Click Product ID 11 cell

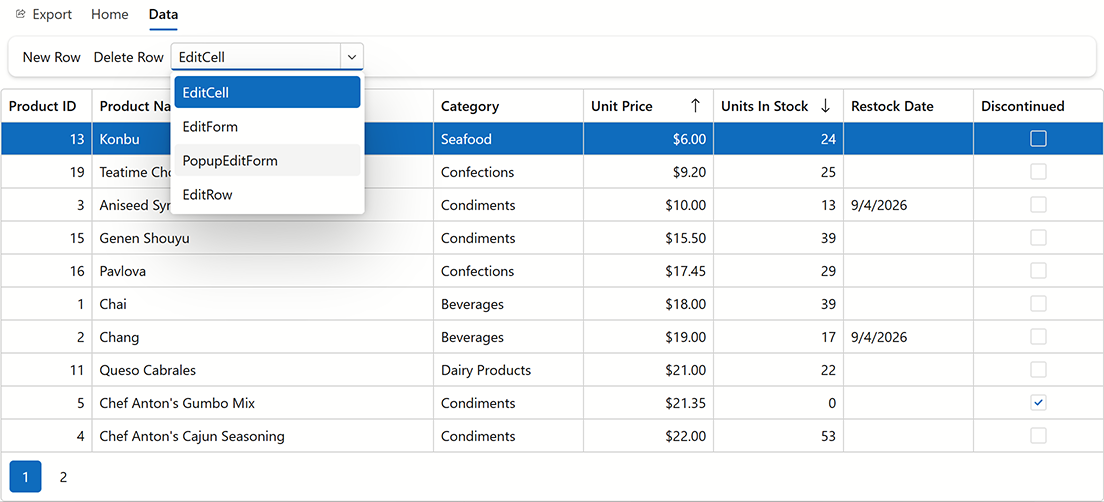[46, 370]
